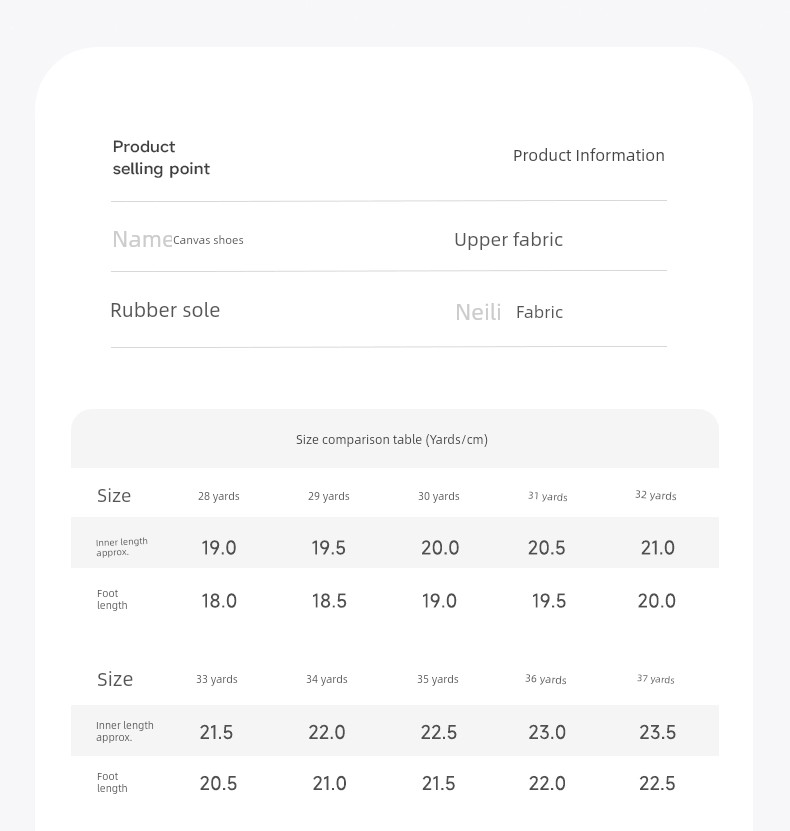Select the 28 yards size header
This screenshot has width=790, height=831.
(218, 496)
